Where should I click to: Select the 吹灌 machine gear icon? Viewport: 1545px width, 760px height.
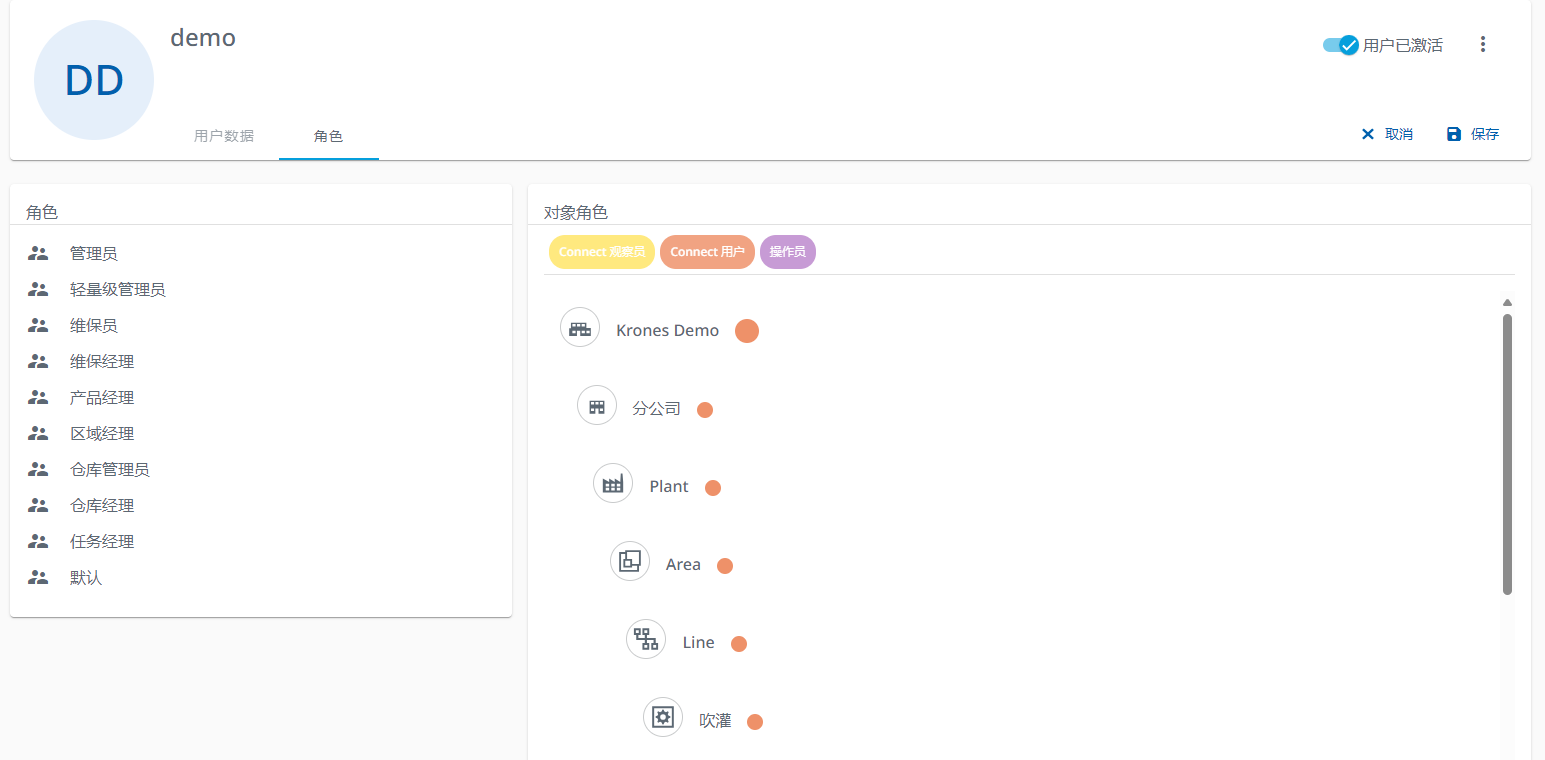(x=663, y=717)
